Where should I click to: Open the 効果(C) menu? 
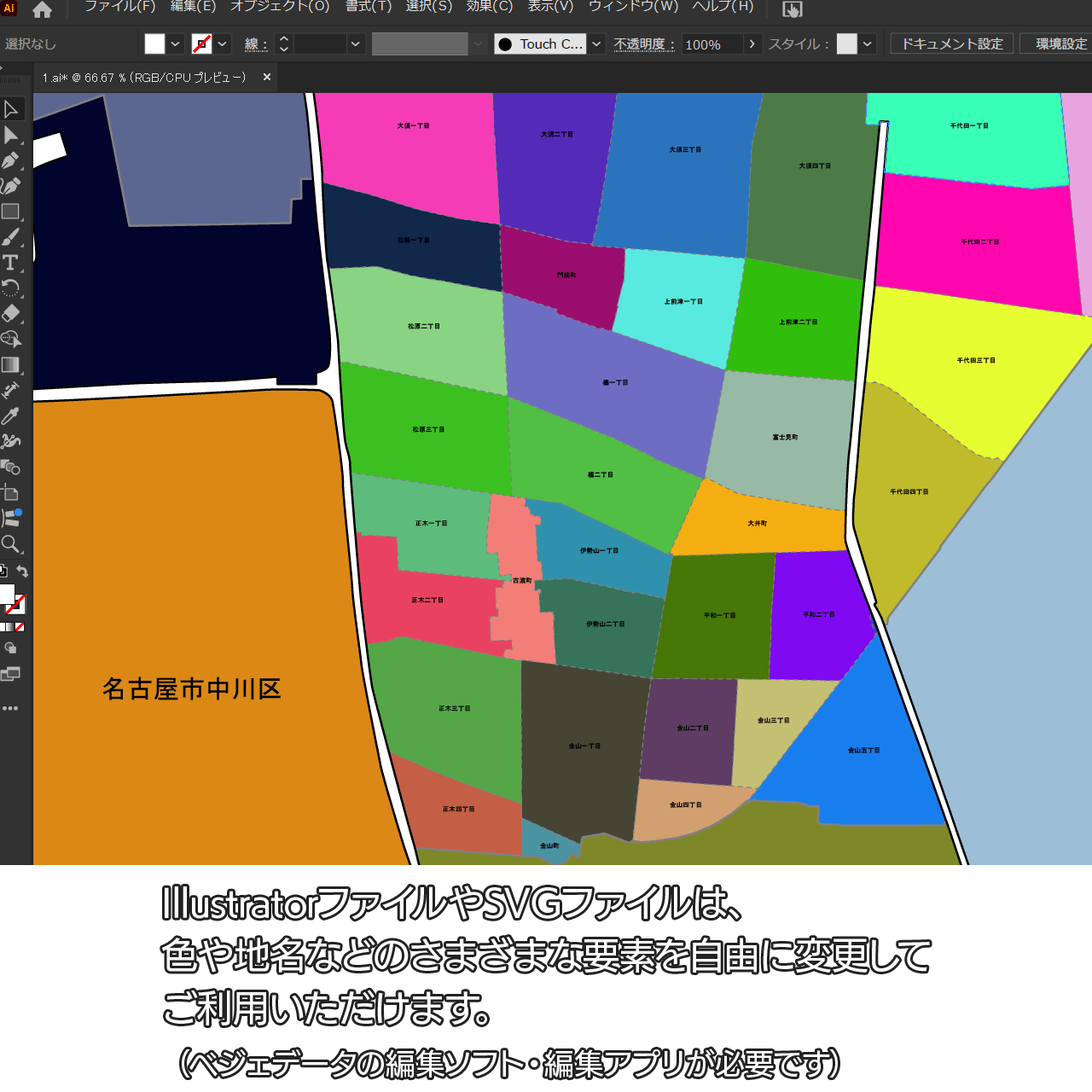pyautogui.click(x=489, y=7)
